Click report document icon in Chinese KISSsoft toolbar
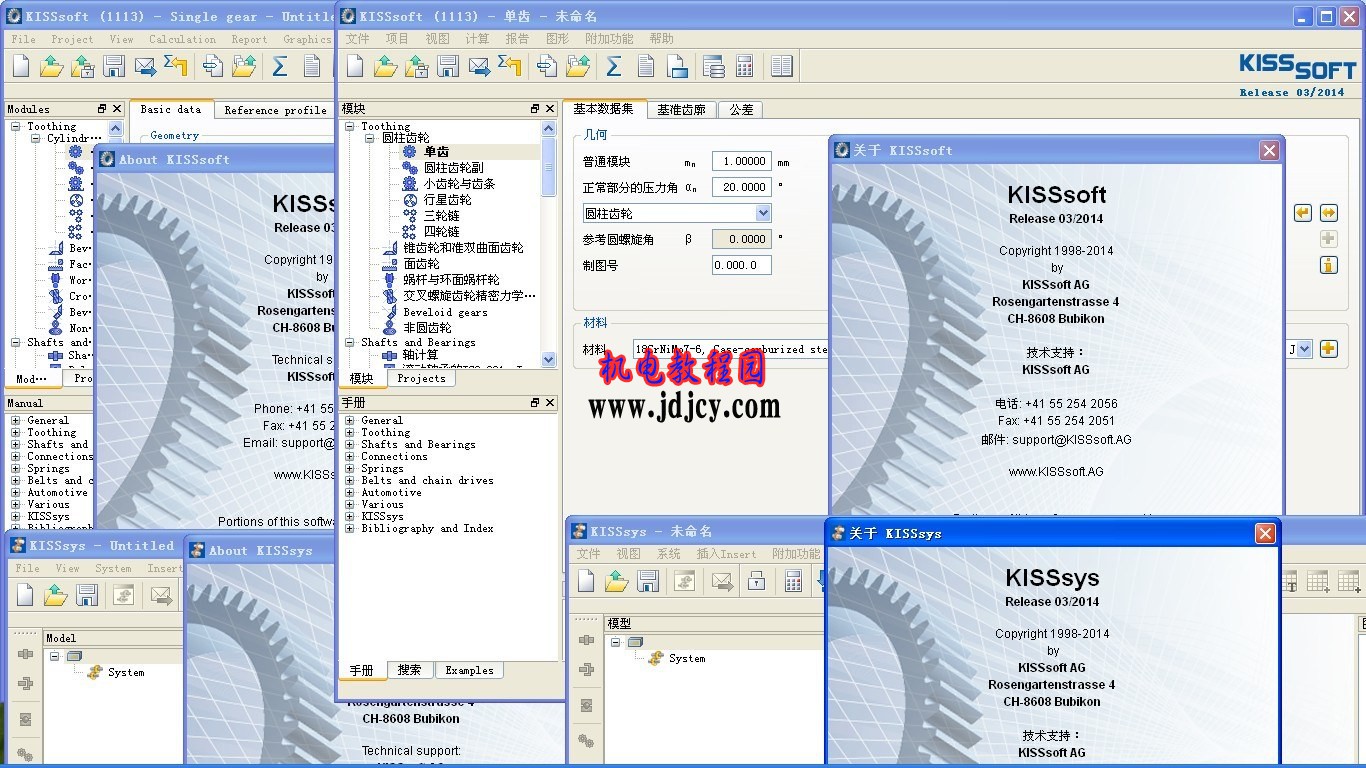The image size is (1366, 768). [646, 67]
